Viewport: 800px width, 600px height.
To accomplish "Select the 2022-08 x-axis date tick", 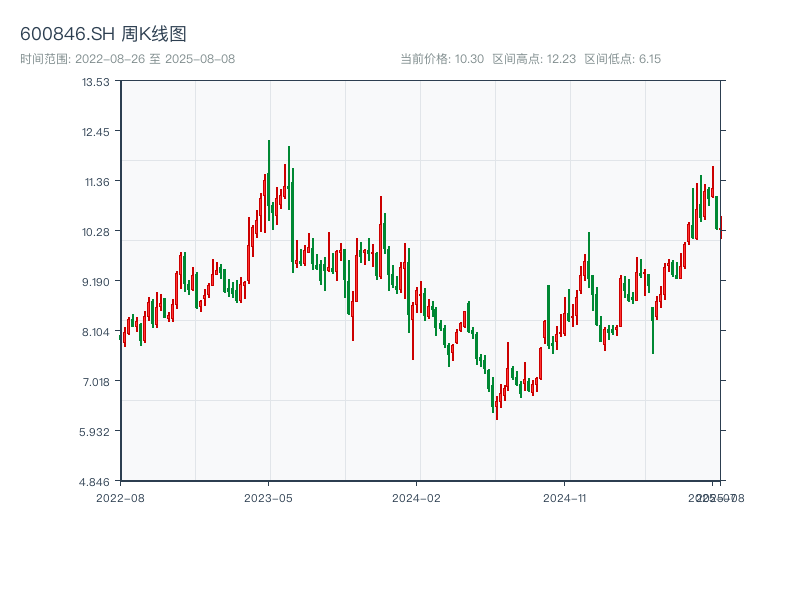I will (120, 497).
